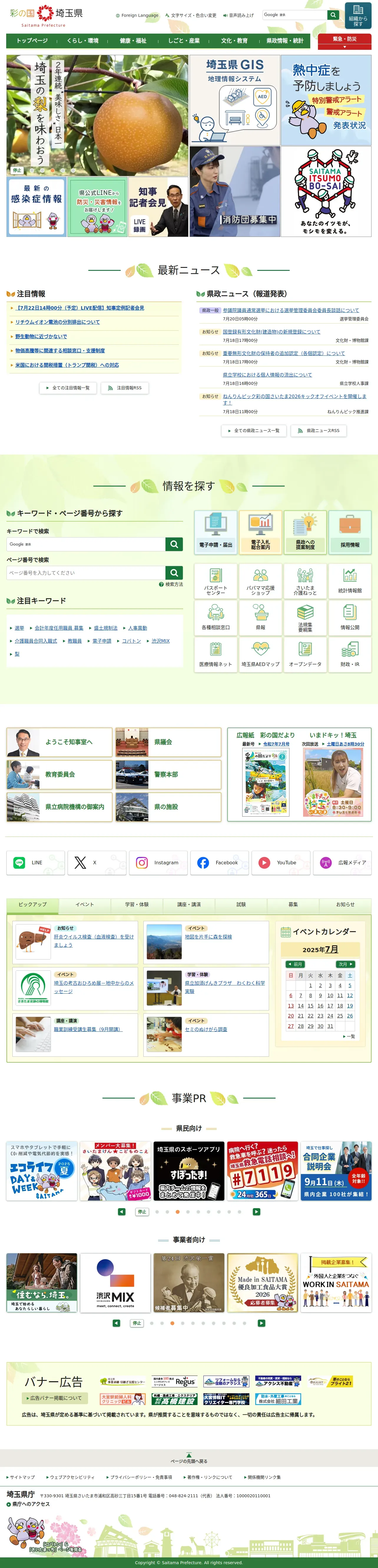Open パパママ応援ショップ icon tile
378x1568 pixels.
(x=261, y=581)
